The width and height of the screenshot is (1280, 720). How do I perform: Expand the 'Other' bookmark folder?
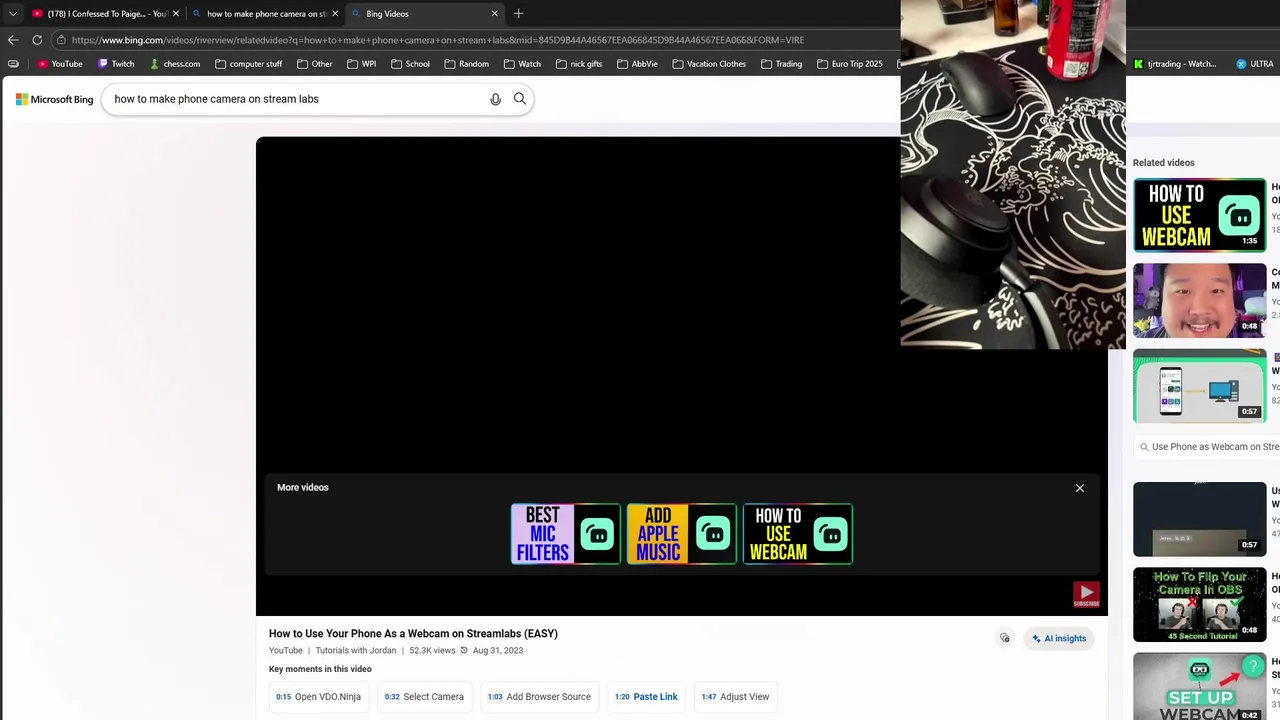314,64
